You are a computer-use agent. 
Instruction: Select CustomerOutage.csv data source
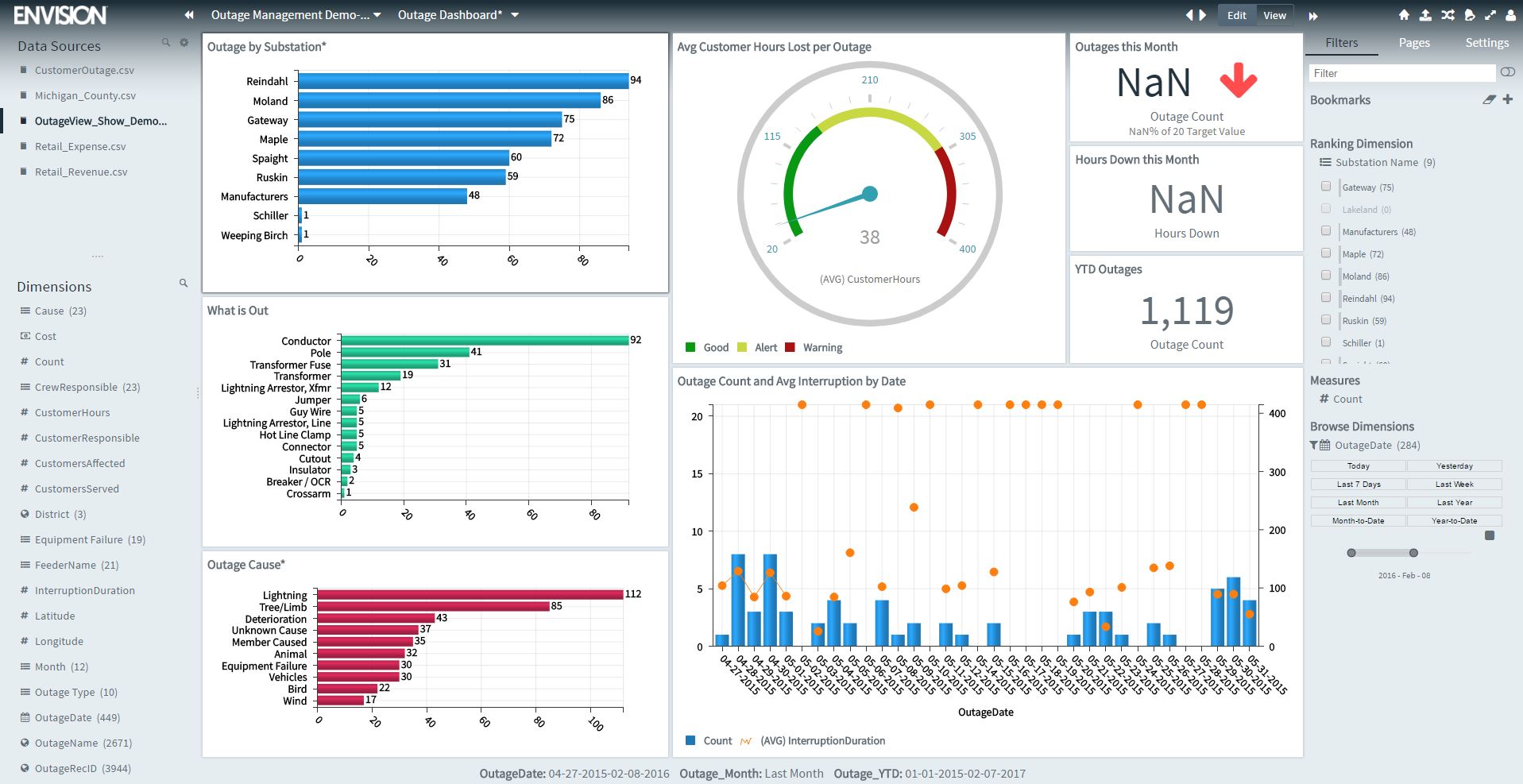click(x=84, y=70)
